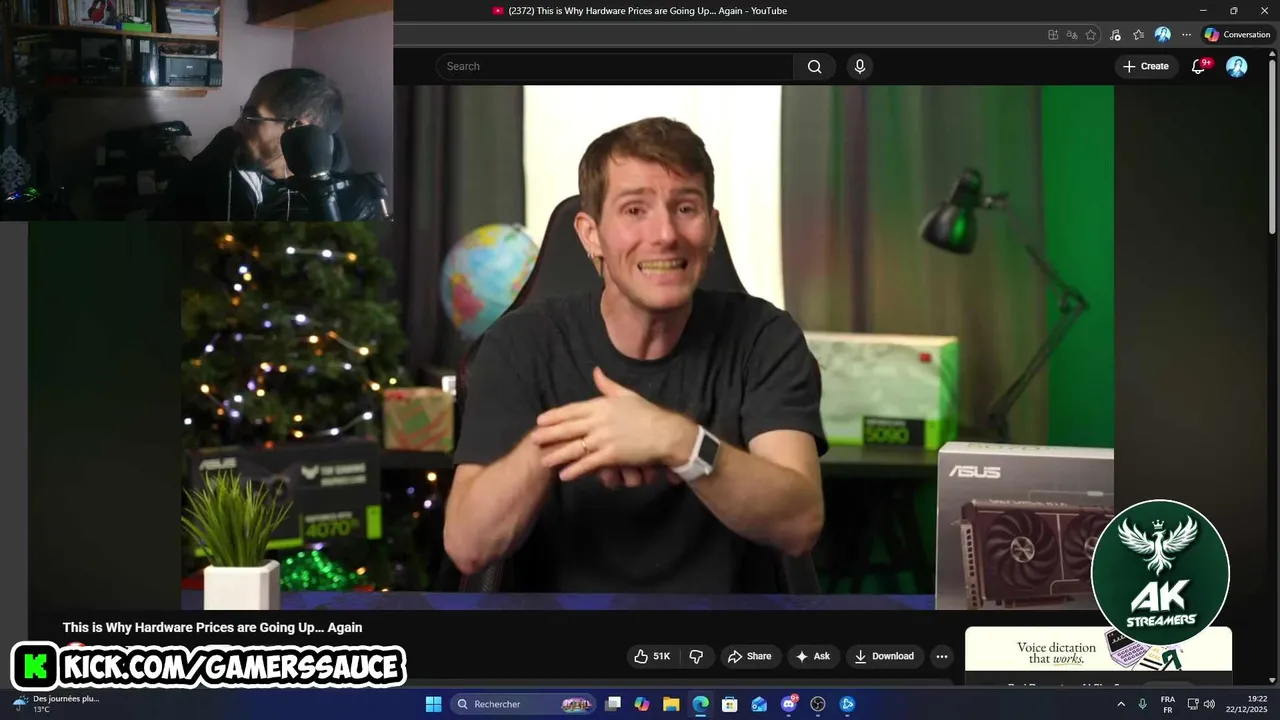
Task: Switch to Microsoft Edge taskbar icon
Action: (701, 704)
